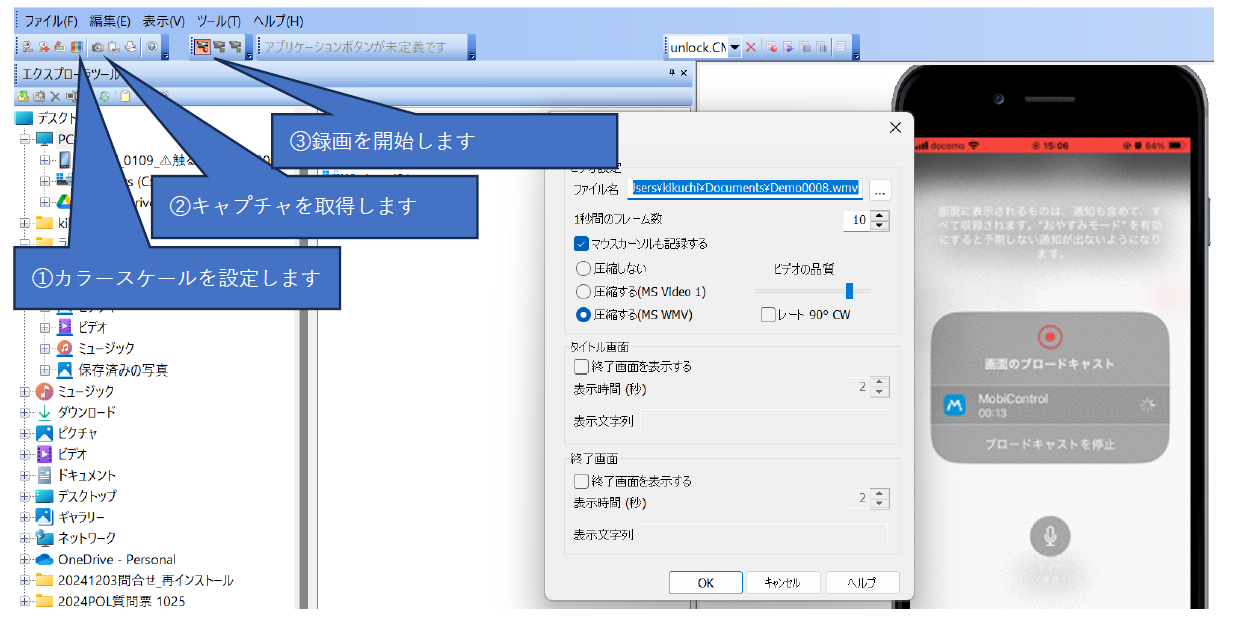Open the ファイル(F) menu
1234x622 pixels.
click(51, 21)
